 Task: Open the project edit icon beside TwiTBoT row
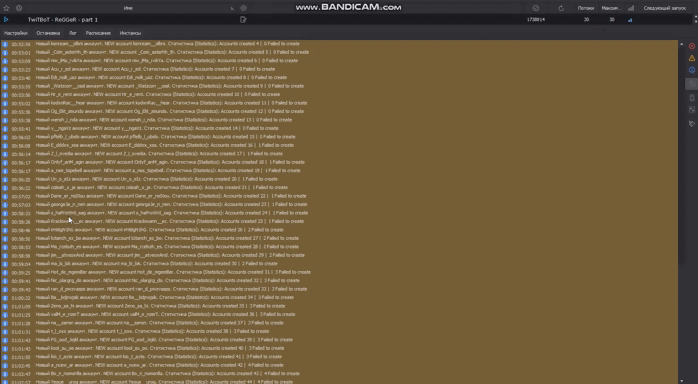[x=243, y=20]
